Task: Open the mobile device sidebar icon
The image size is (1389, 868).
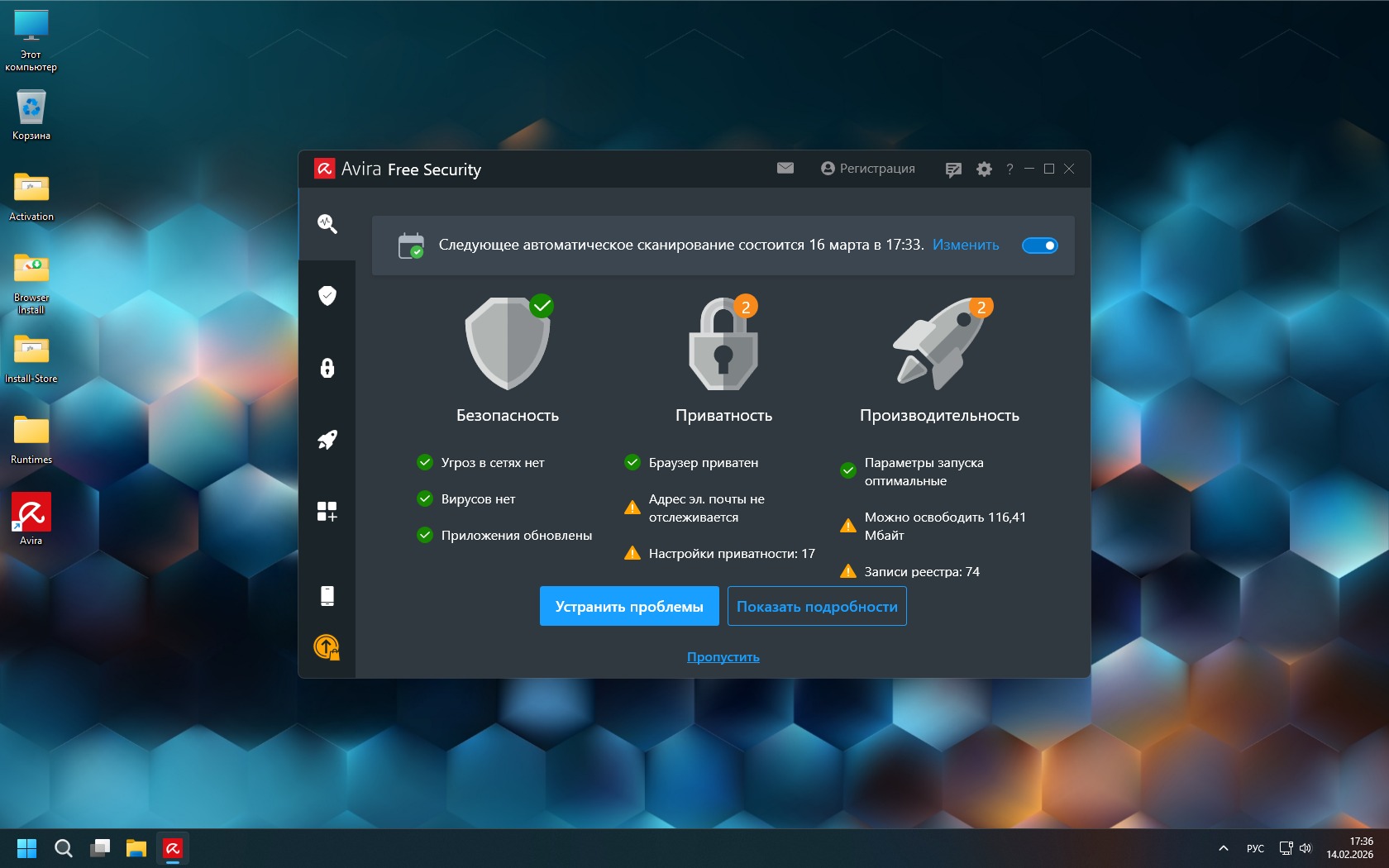Action: point(327,595)
